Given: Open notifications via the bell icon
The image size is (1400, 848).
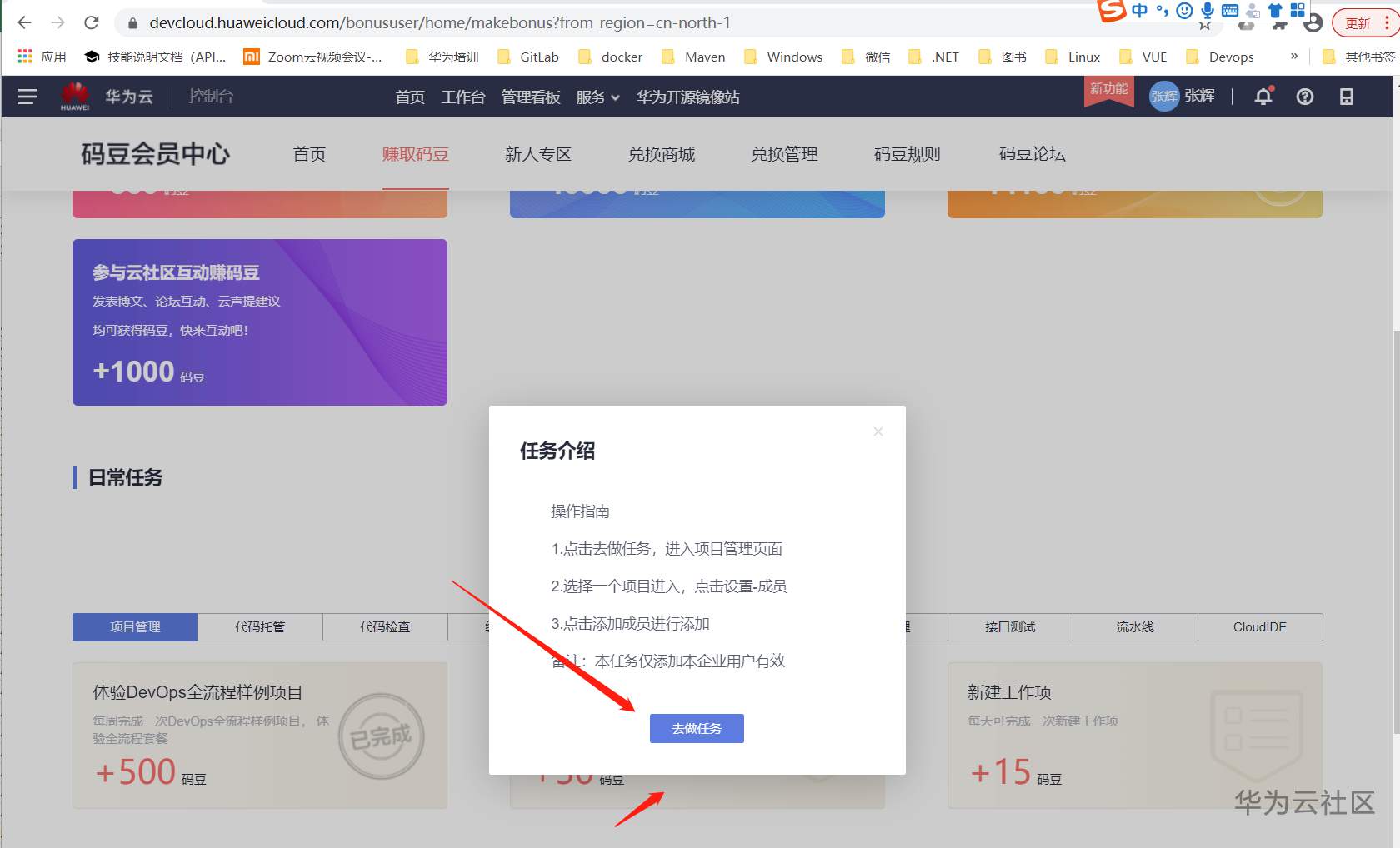Looking at the screenshot, I should coord(1263,97).
